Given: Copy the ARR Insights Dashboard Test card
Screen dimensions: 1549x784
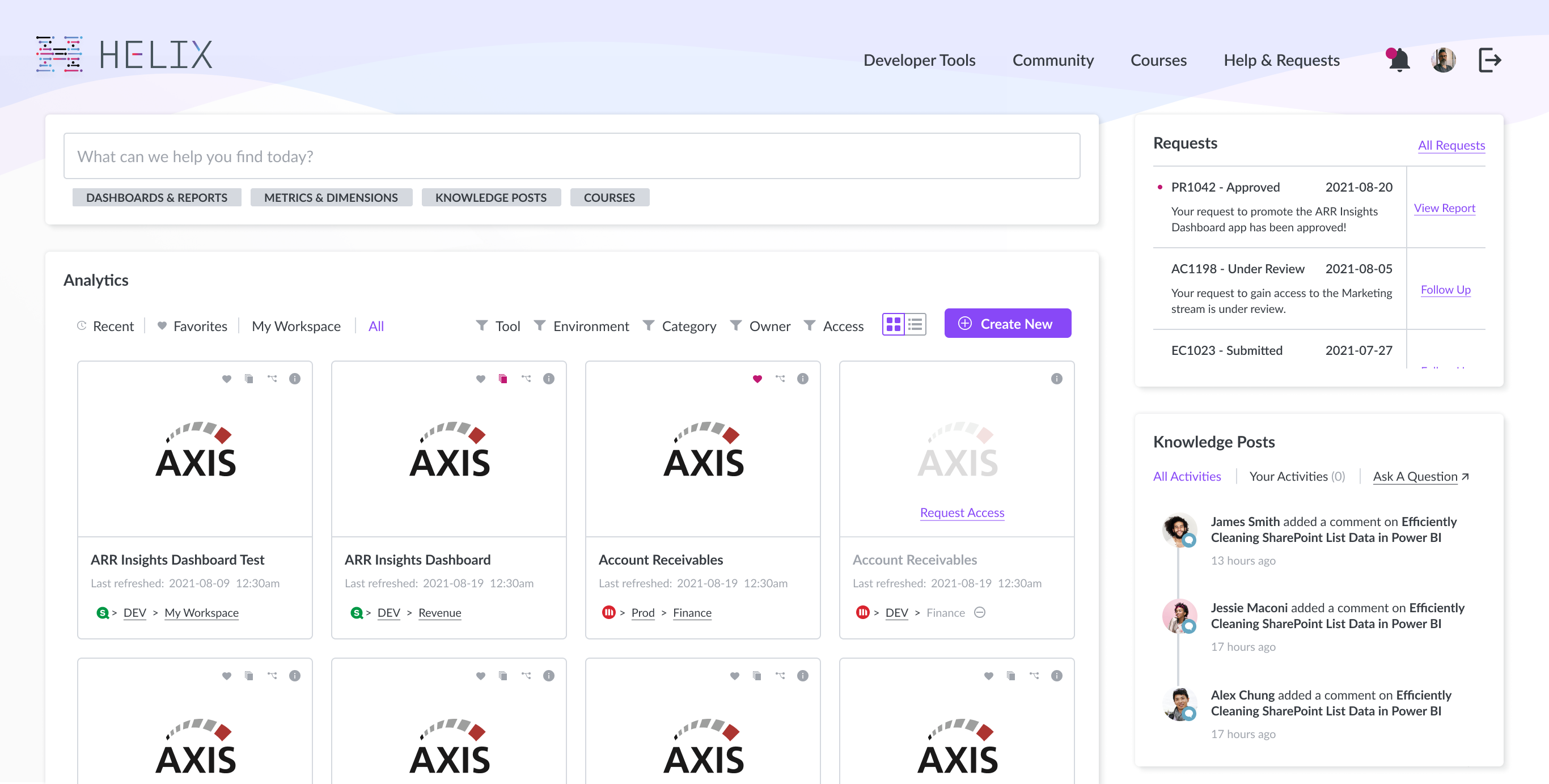Looking at the screenshot, I should pos(249,379).
